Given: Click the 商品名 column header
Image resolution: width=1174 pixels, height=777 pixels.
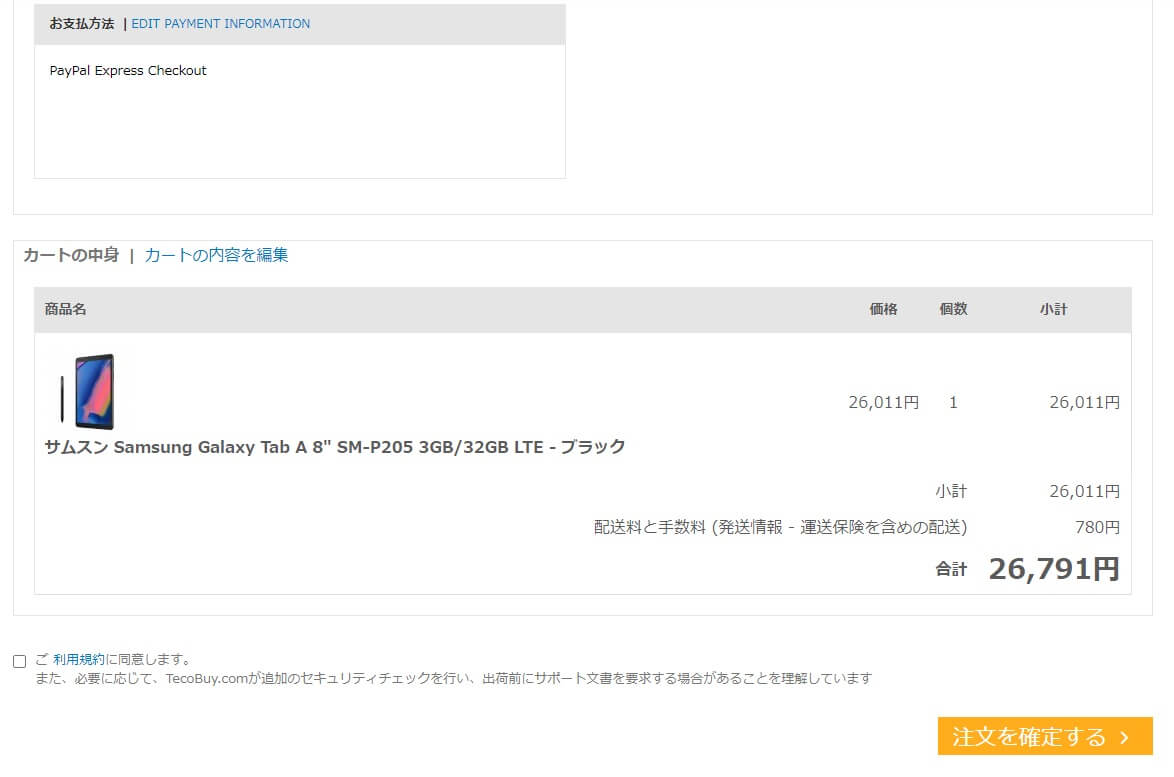Looking at the screenshot, I should (65, 309).
